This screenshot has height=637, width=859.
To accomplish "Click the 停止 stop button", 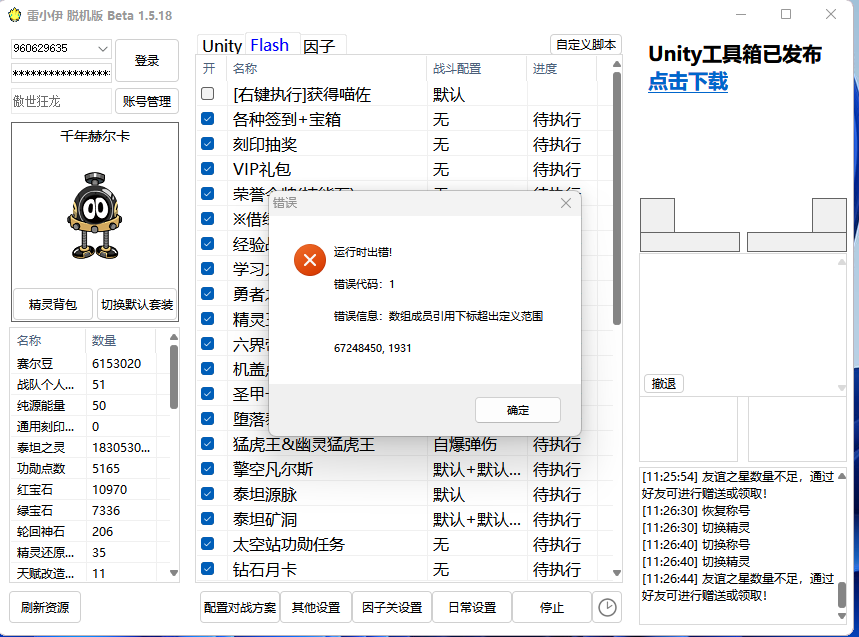I will (552, 607).
